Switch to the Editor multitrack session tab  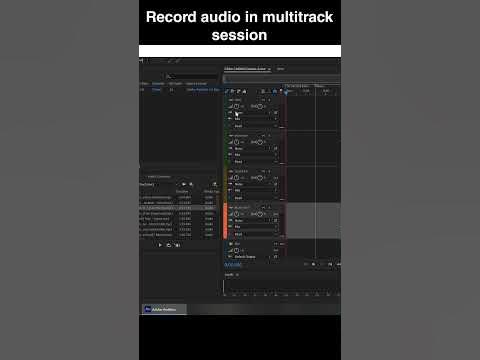point(247,69)
